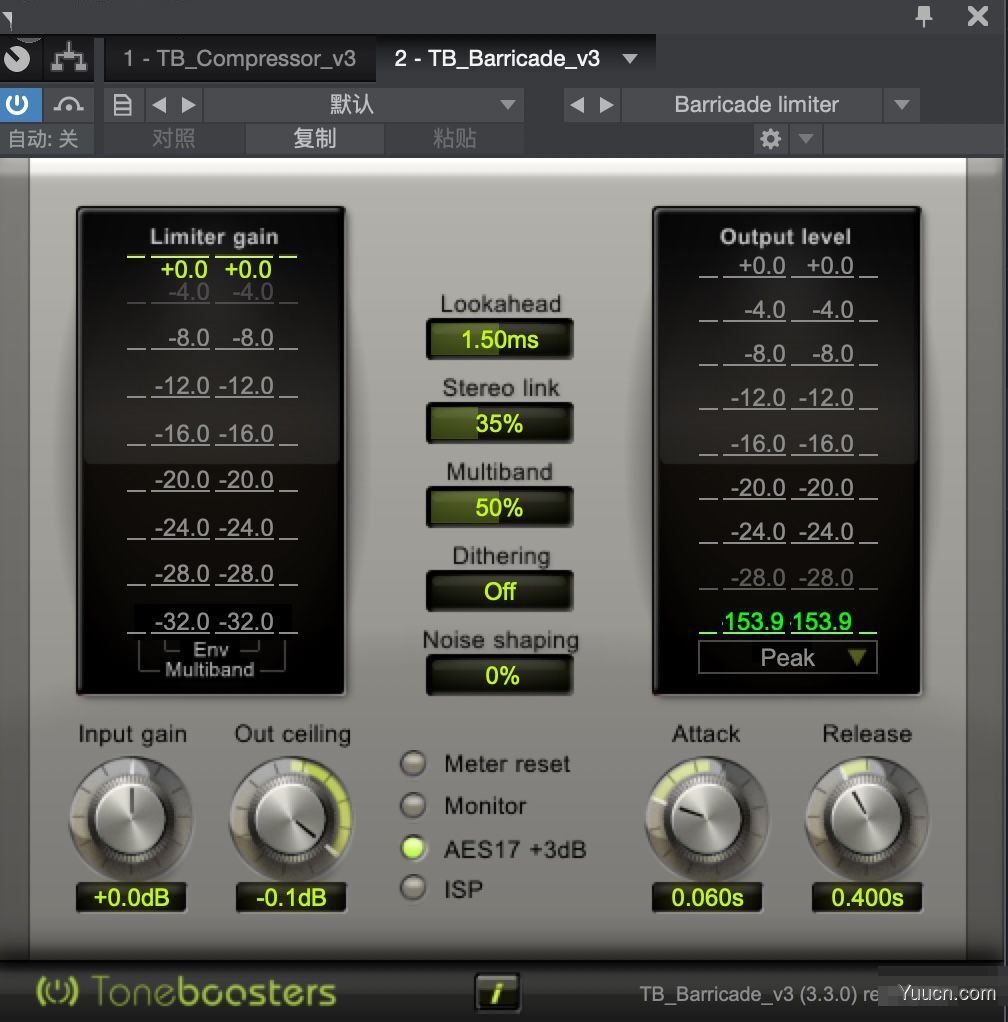The height and width of the screenshot is (1022, 1008).
Task: Open the info button on the bottom bar
Action: [x=497, y=993]
